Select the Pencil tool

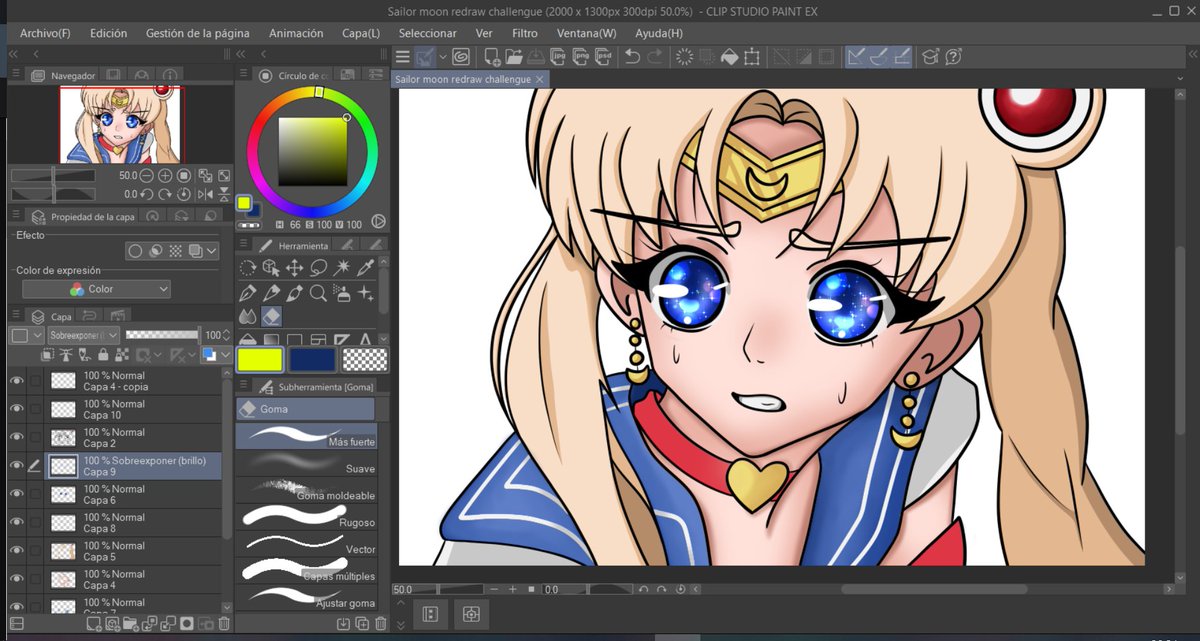[271, 293]
